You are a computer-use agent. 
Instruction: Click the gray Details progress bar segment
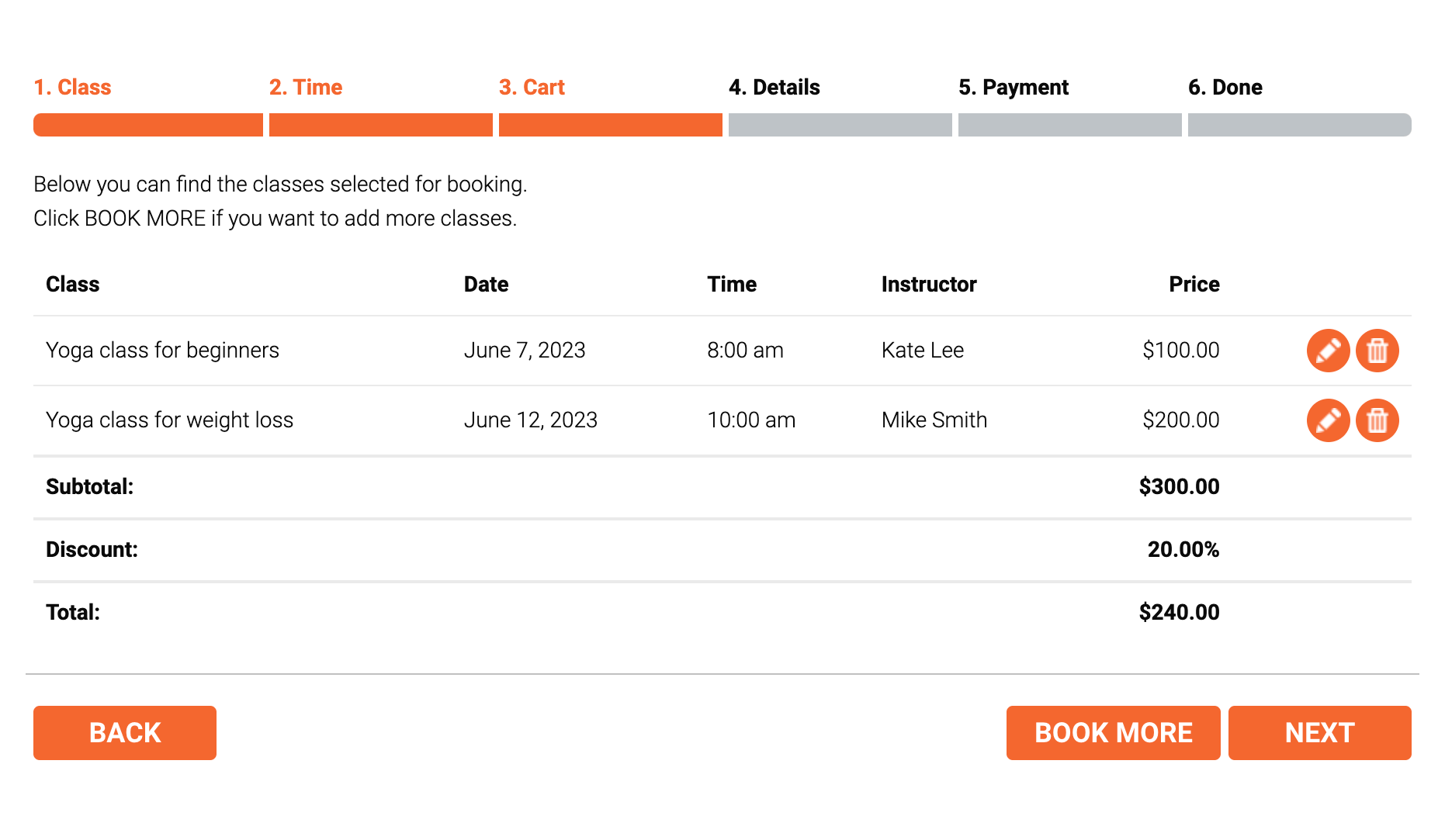pyautogui.click(x=840, y=125)
